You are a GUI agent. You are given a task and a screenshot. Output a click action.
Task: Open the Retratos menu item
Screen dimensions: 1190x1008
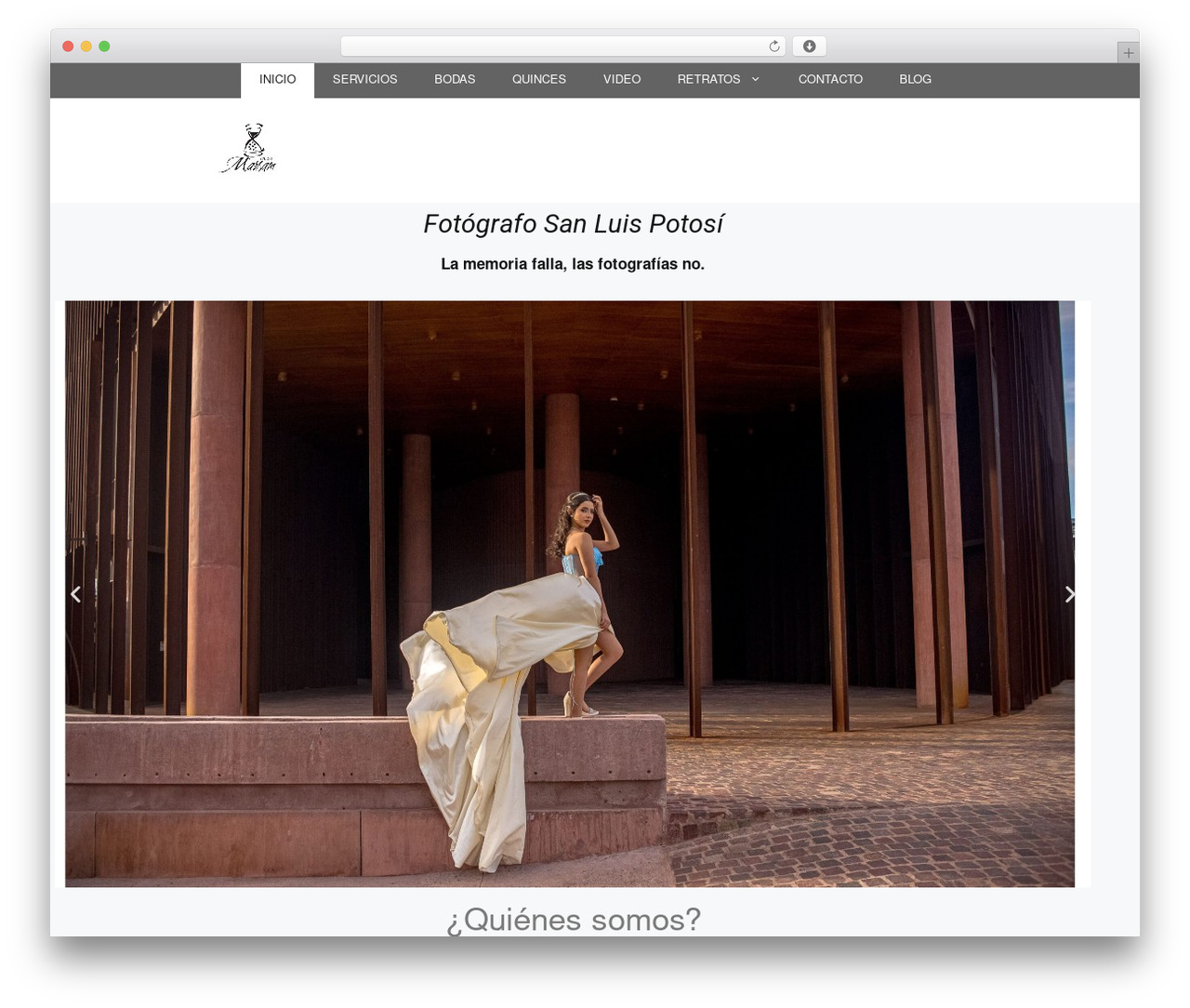click(708, 80)
